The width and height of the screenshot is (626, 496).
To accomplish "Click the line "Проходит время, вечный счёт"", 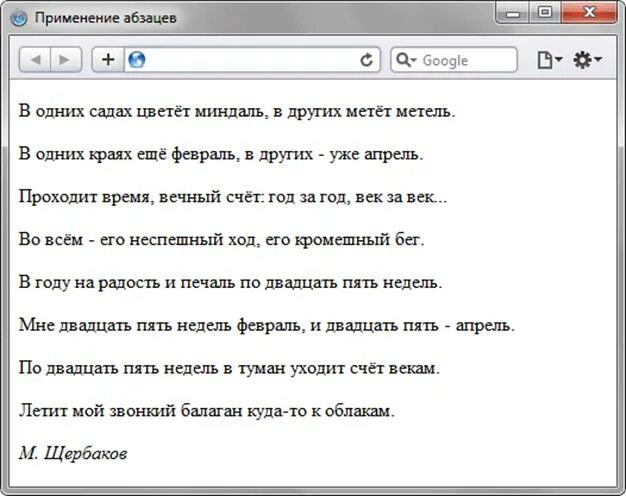I will point(233,196).
